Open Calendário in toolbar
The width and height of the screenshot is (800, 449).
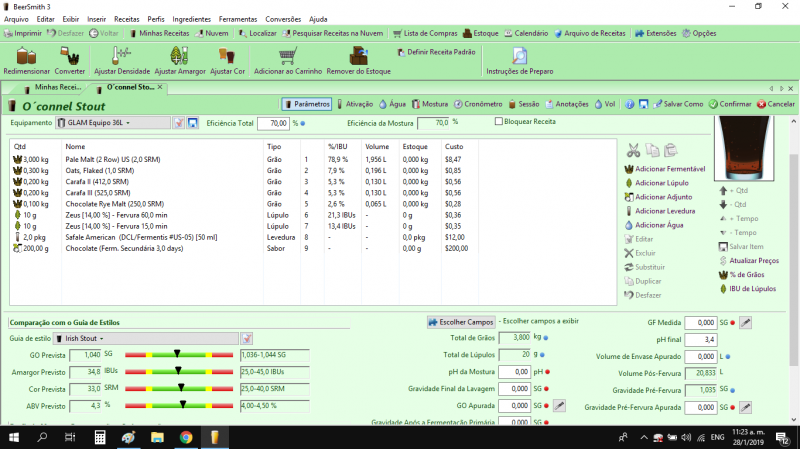pos(526,33)
